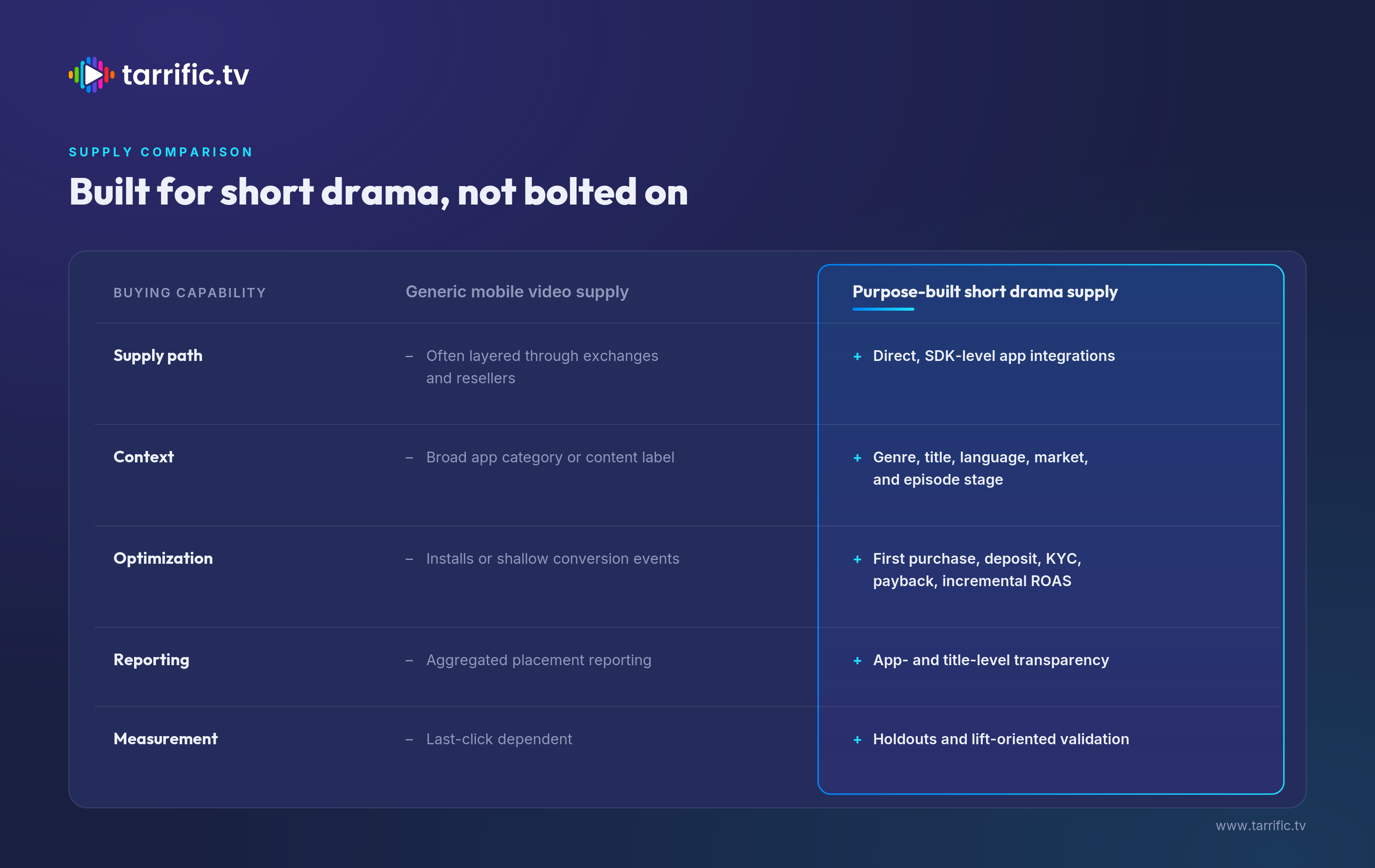The width and height of the screenshot is (1375, 868).
Task: Click the plus icon for App- and title-level transparency
Action: (857, 661)
